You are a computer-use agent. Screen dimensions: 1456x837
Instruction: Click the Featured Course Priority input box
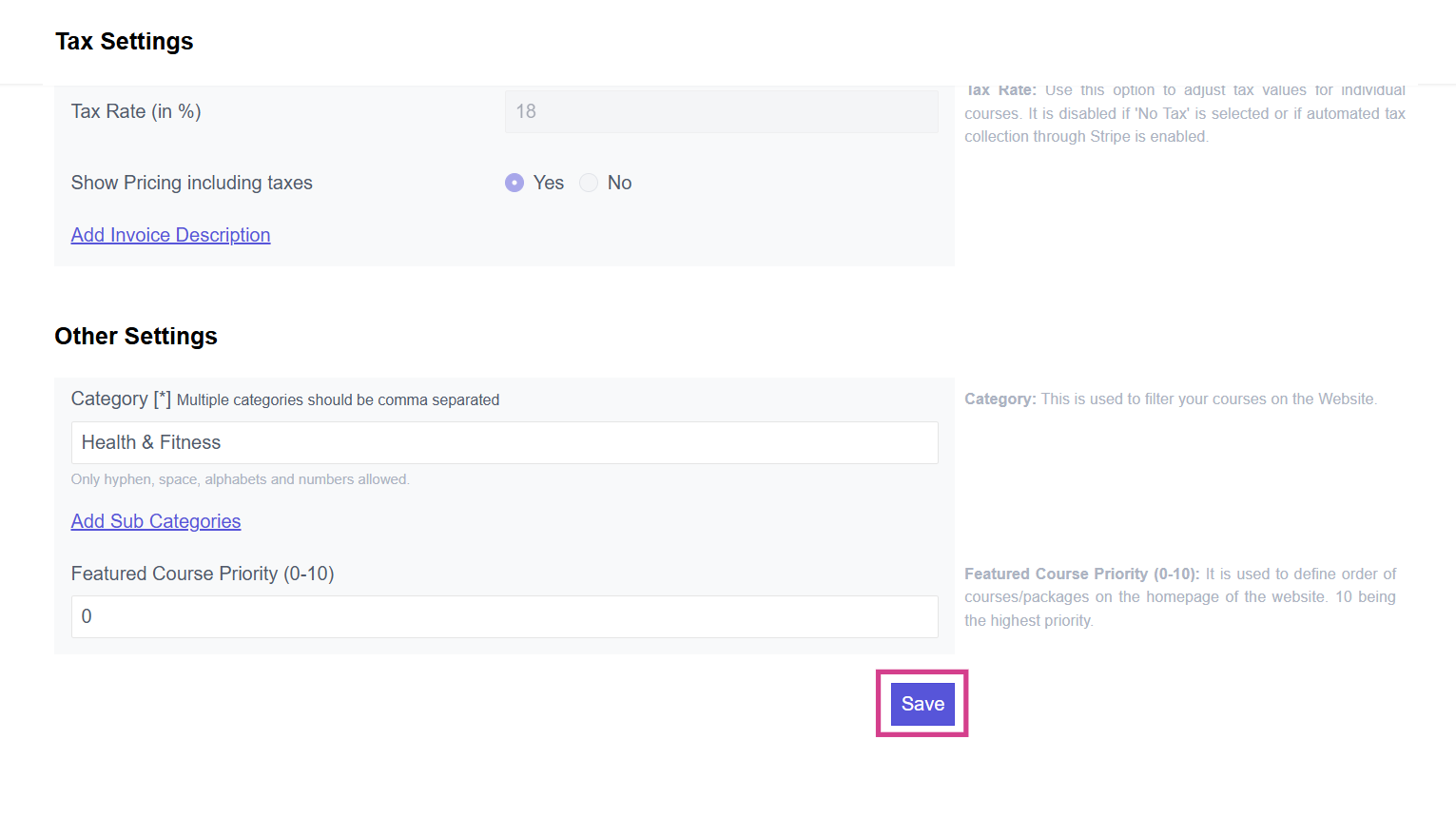click(x=504, y=616)
